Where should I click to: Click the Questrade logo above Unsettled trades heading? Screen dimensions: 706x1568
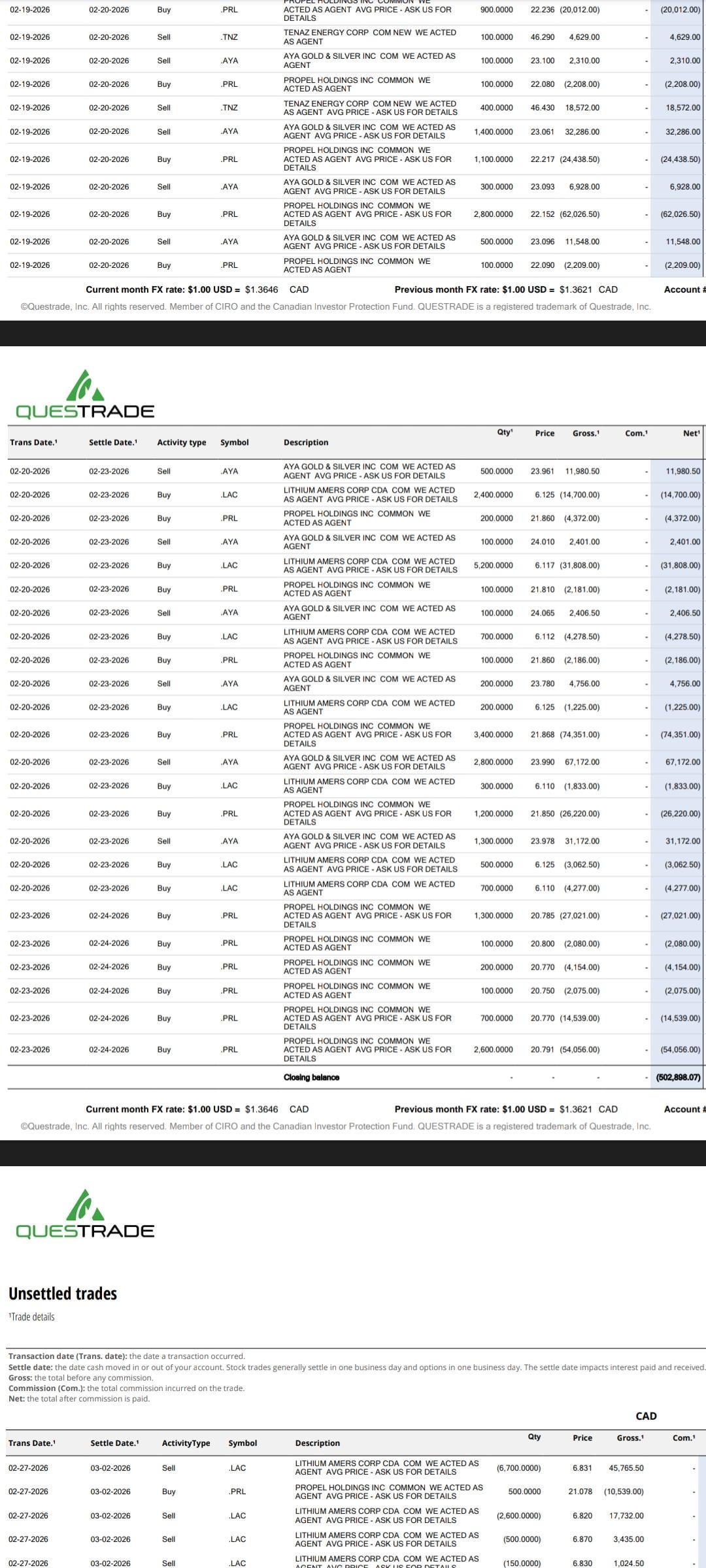tap(84, 1215)
